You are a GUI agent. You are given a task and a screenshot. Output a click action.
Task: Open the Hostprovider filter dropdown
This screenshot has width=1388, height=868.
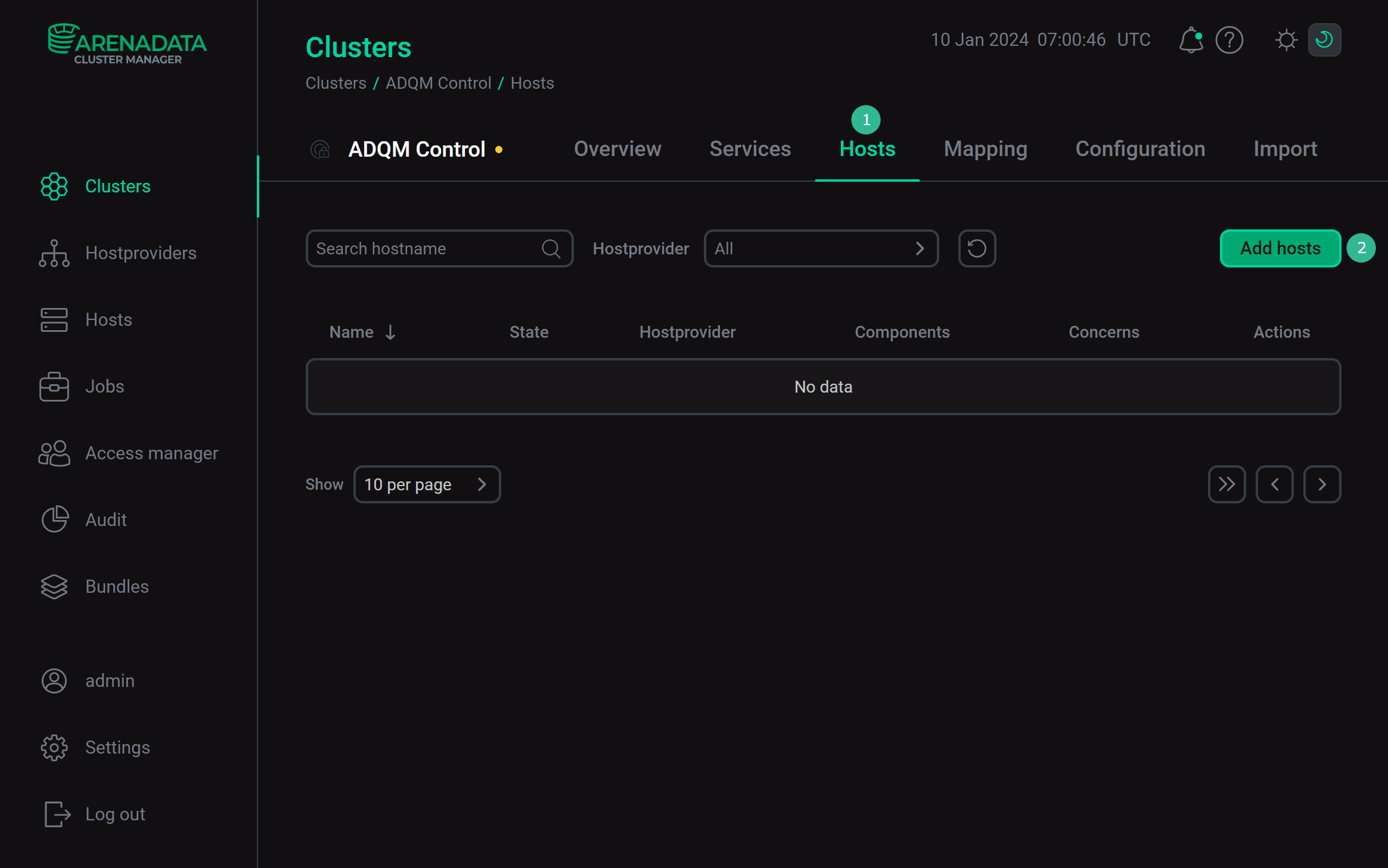click(x=821, y=248)
